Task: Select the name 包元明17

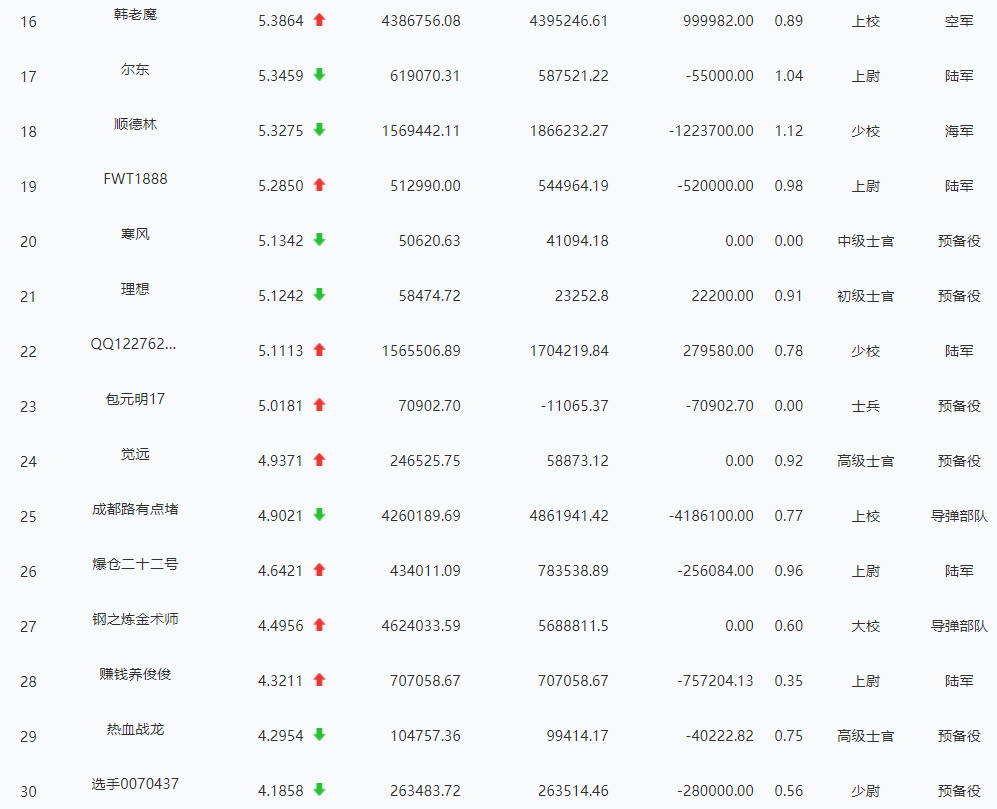Action: tap(135, 399)
